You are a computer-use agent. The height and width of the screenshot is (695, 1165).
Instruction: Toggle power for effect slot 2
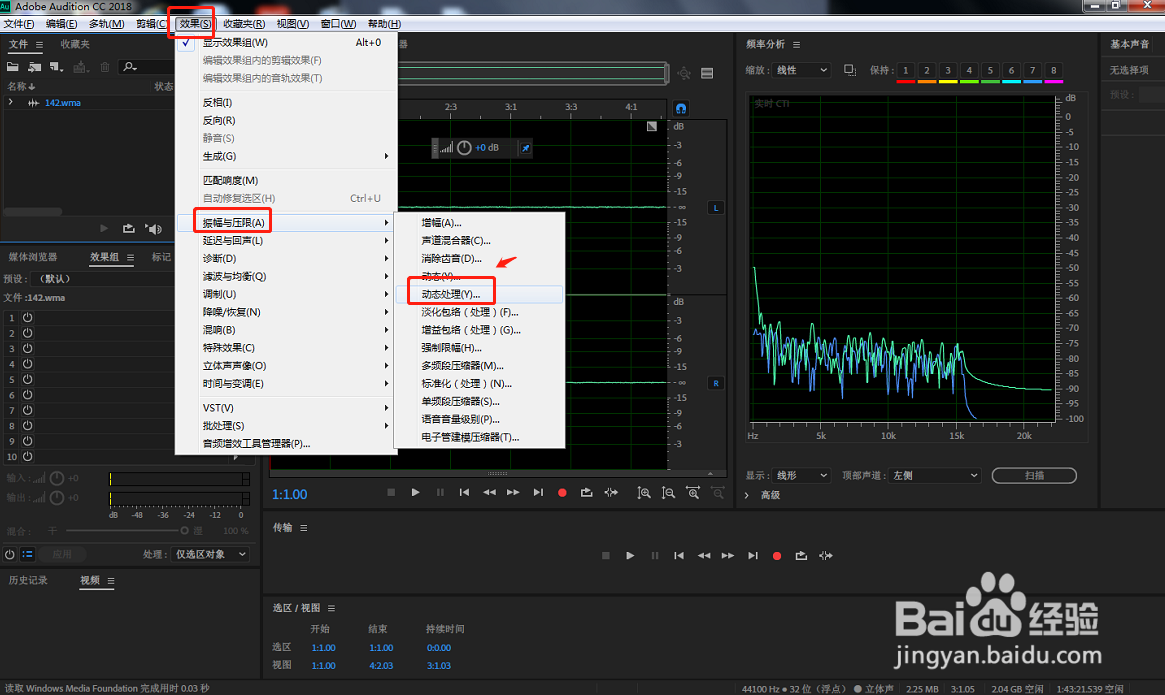(27, 333)
